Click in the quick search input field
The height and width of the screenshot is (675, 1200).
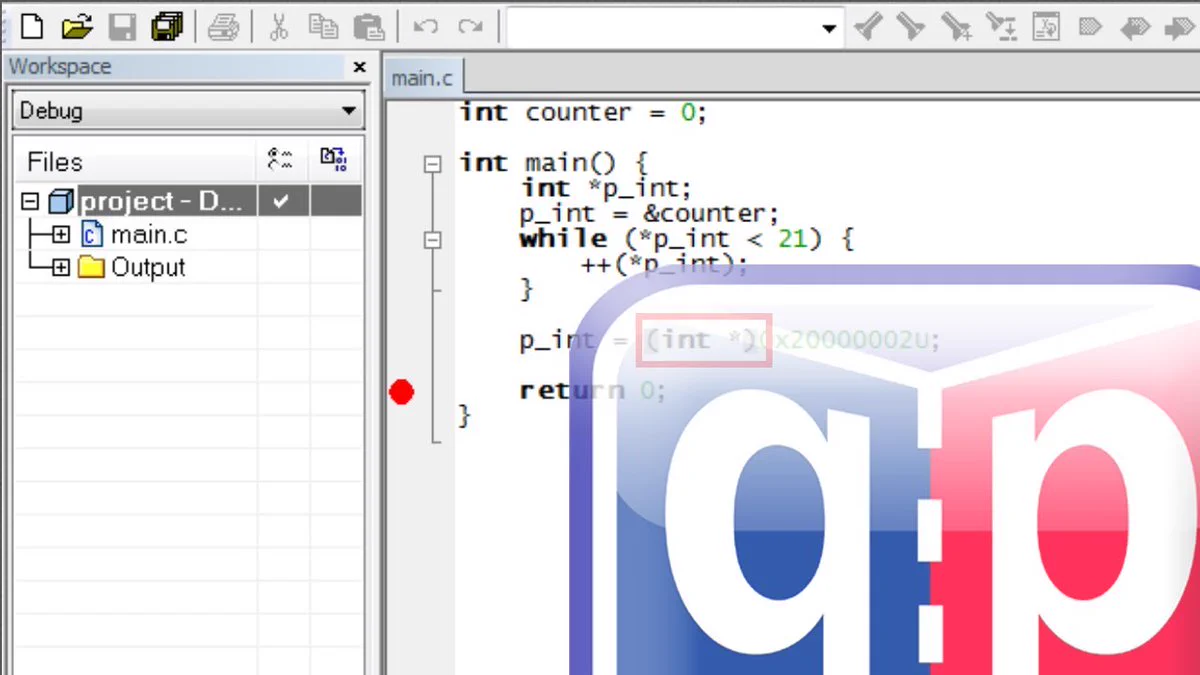click(x=662, y=28)
